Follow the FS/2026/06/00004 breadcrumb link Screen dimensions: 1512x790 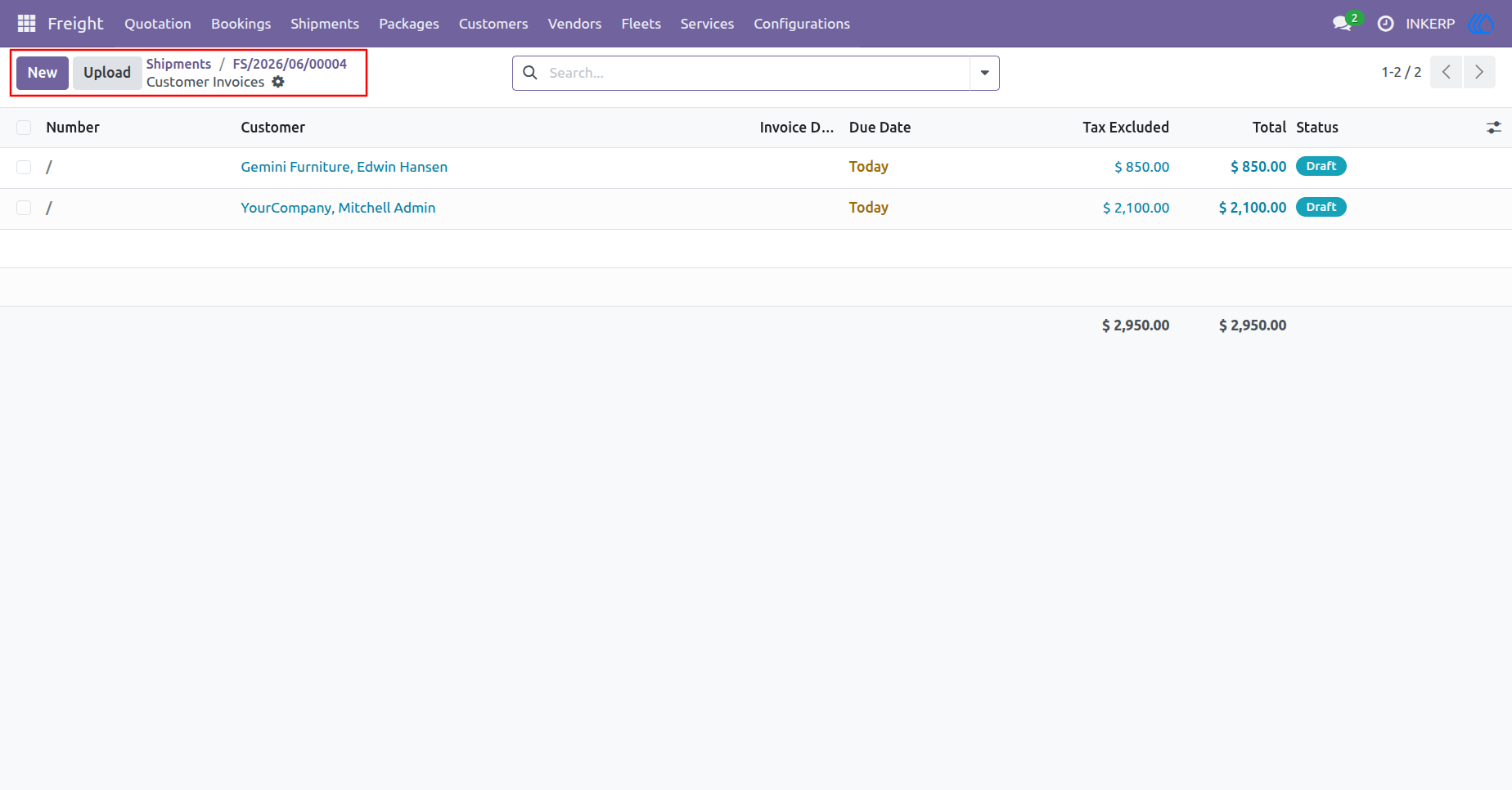[290, 64]
